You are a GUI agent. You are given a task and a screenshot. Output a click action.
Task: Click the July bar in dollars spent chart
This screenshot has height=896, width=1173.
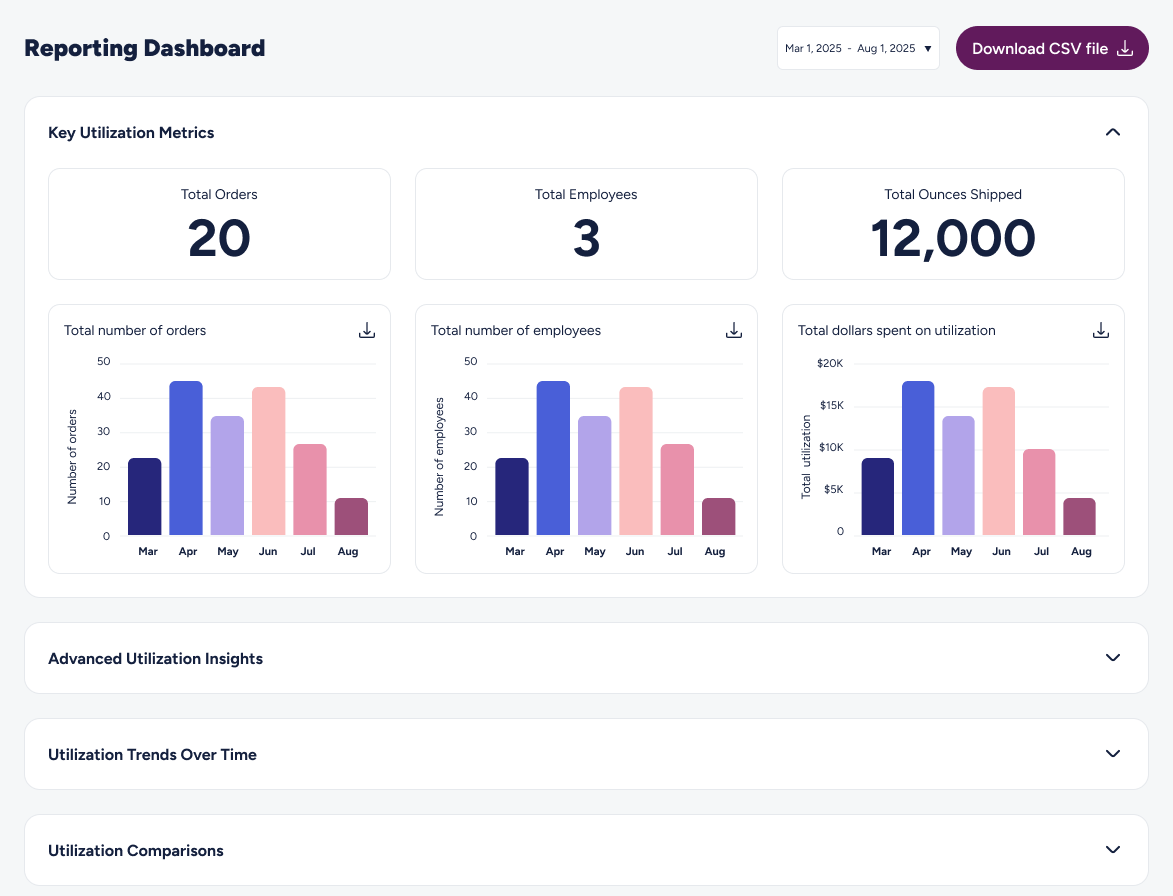[x=1040, y=492]
